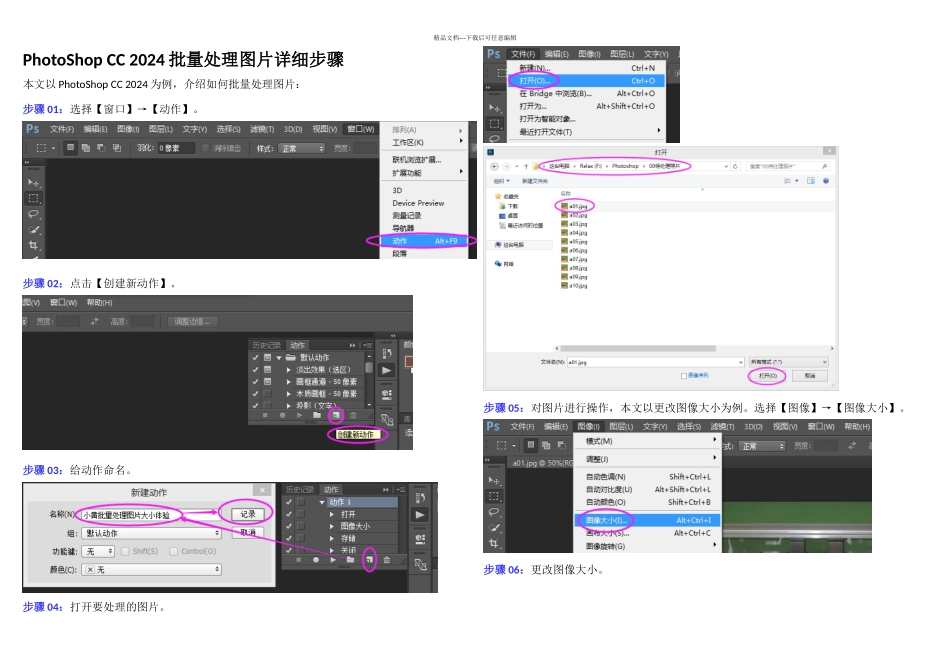Screen dimensions: 950x672
Task: Open the 组 dropdown showing 默认动作
Action: [x=152, y=533]
